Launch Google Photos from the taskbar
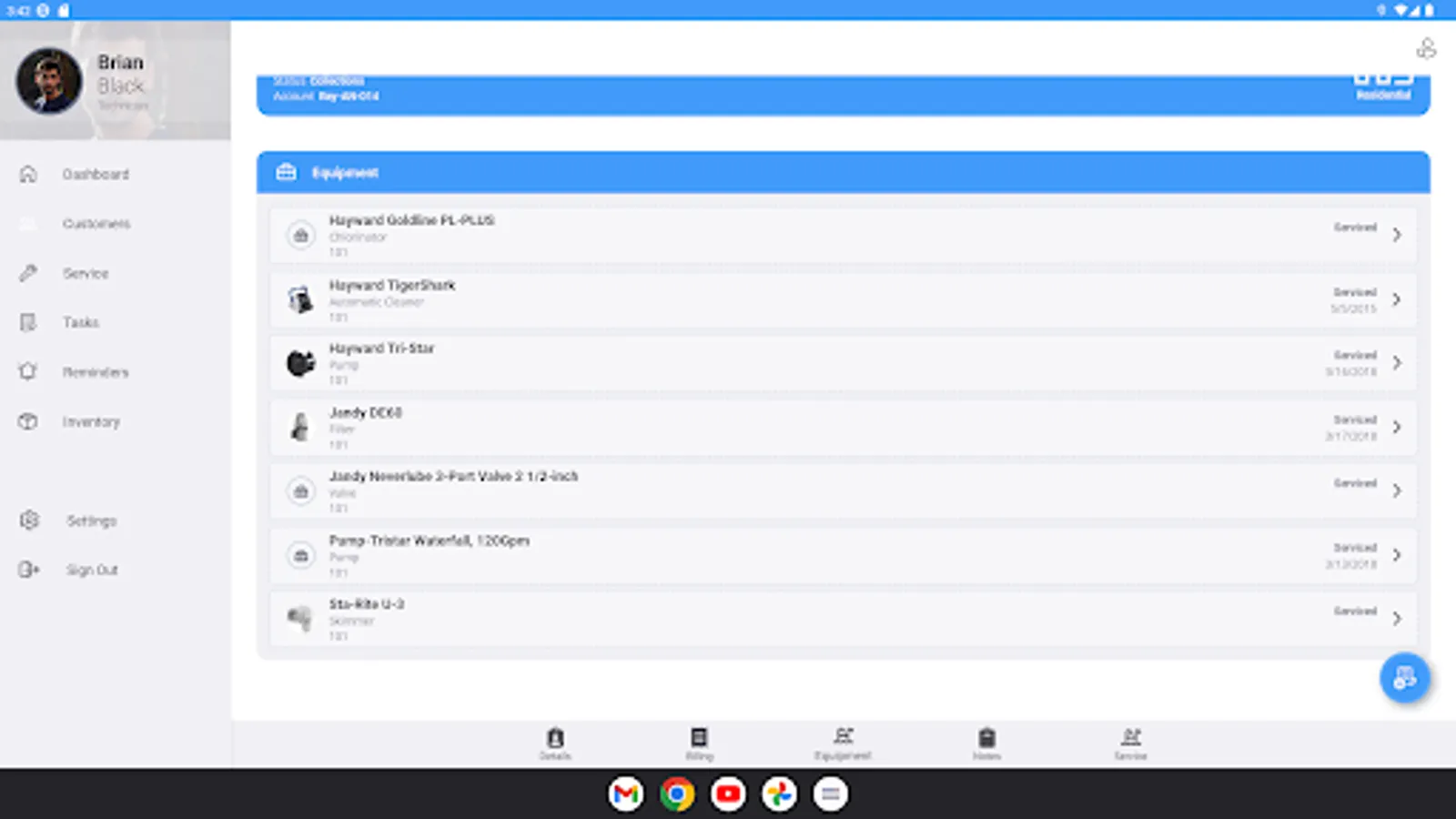1456x819 pixels. coord(779,794)
